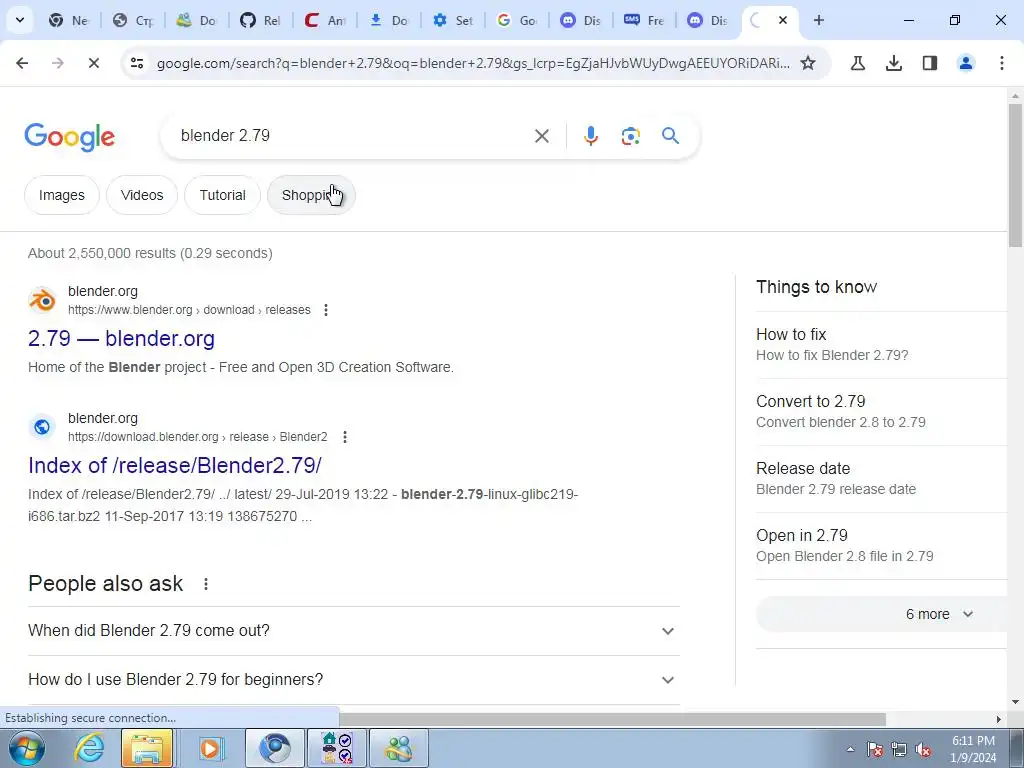Viewport: 1024px width, 768px height.
Task: Submit search with magnifier icon
Action: coord(671,136)
